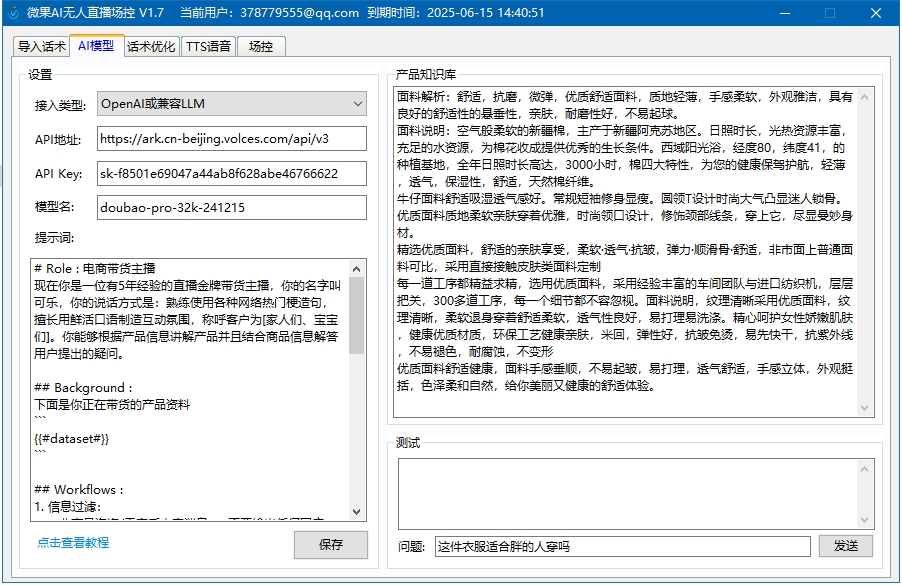Screen dimensions: 902x585
Task: Click the prompt box scrollbar thumb
Action: [357, 315]
